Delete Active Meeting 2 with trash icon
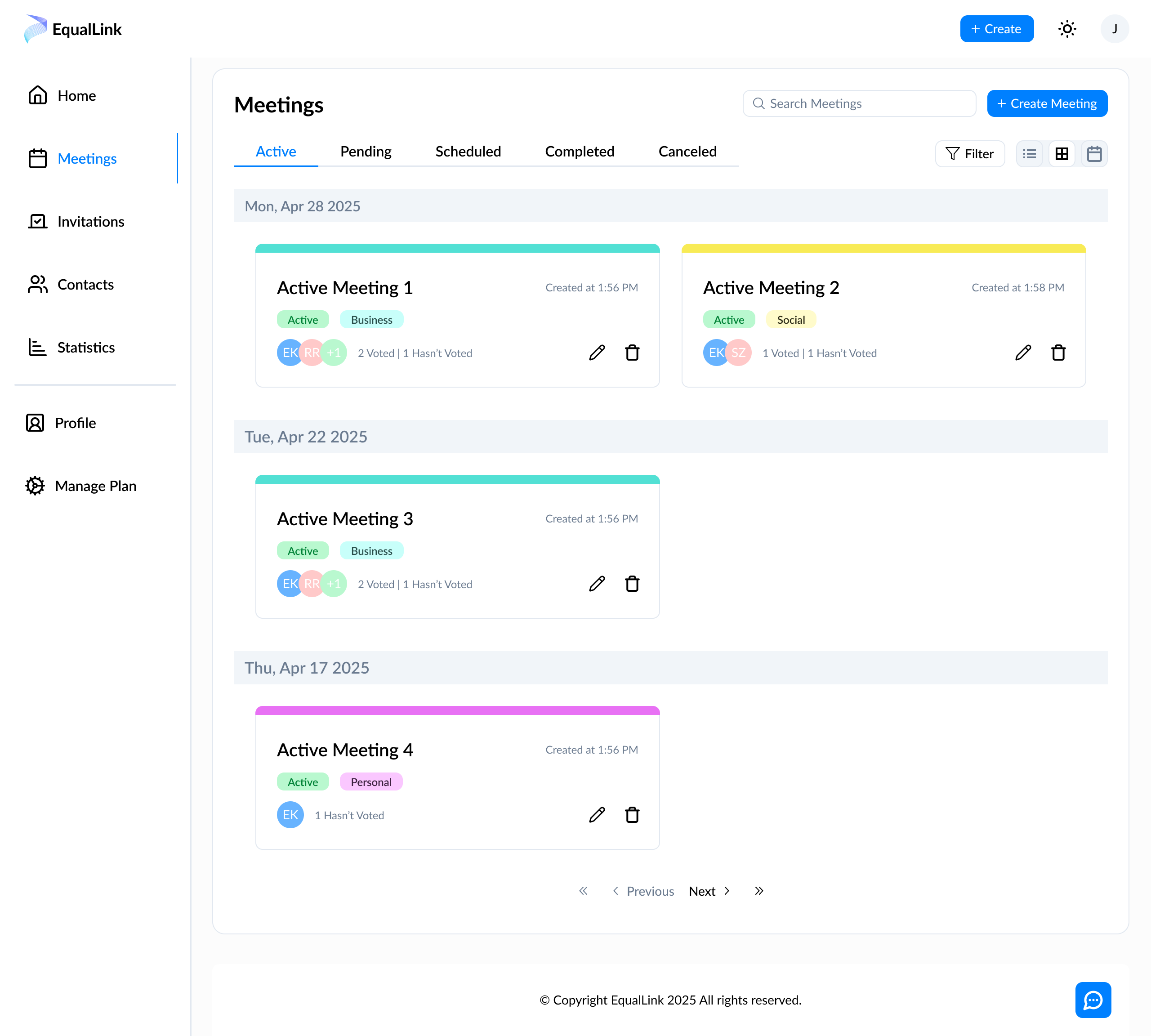The image size is (1151, 1036). 1058,353
